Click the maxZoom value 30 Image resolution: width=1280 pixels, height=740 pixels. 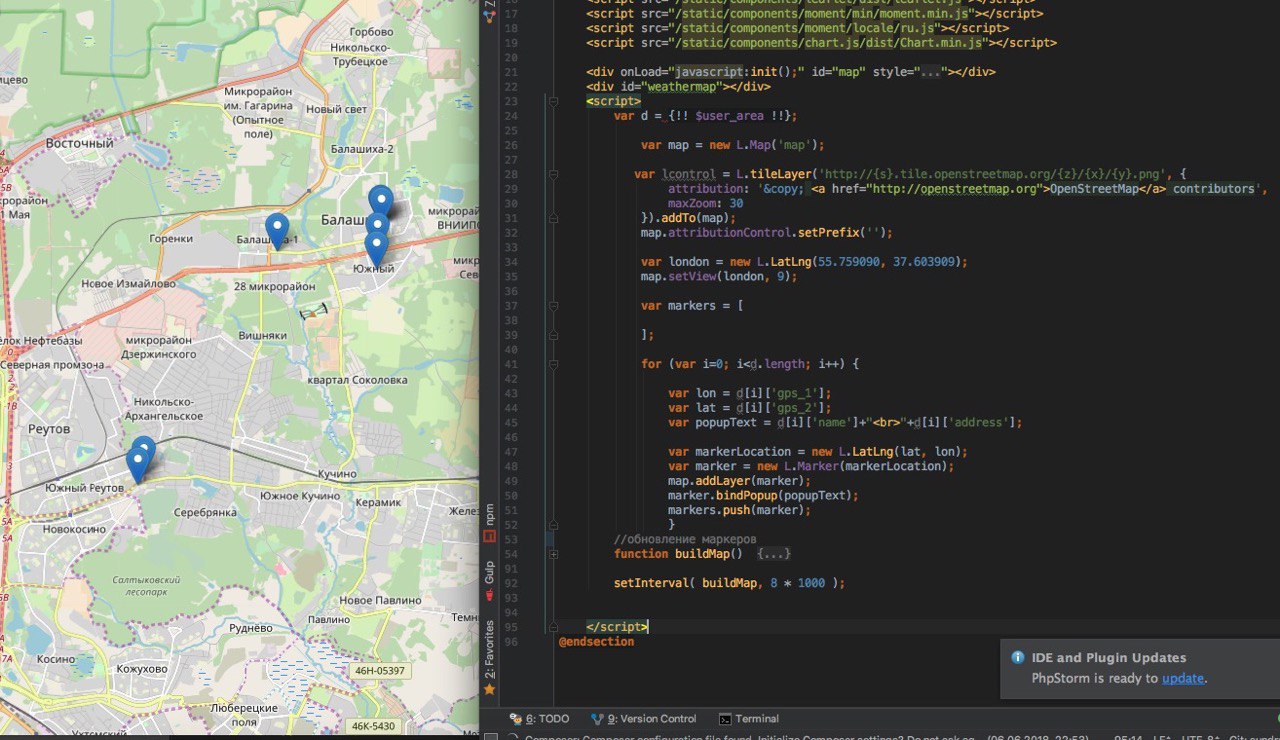(x=736, y=203)
